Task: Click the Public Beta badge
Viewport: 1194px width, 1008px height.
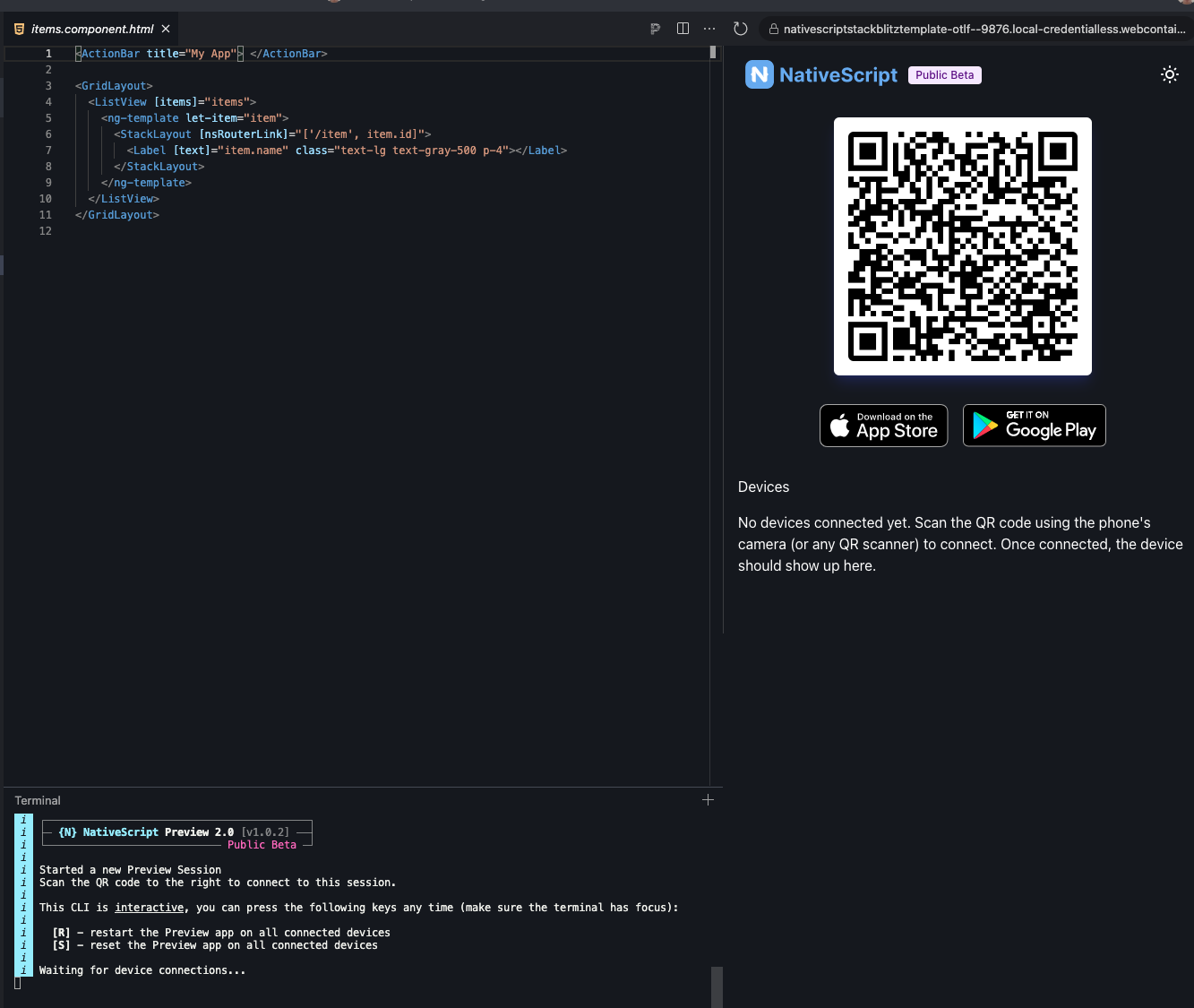Action: click(x=944, y=75)
